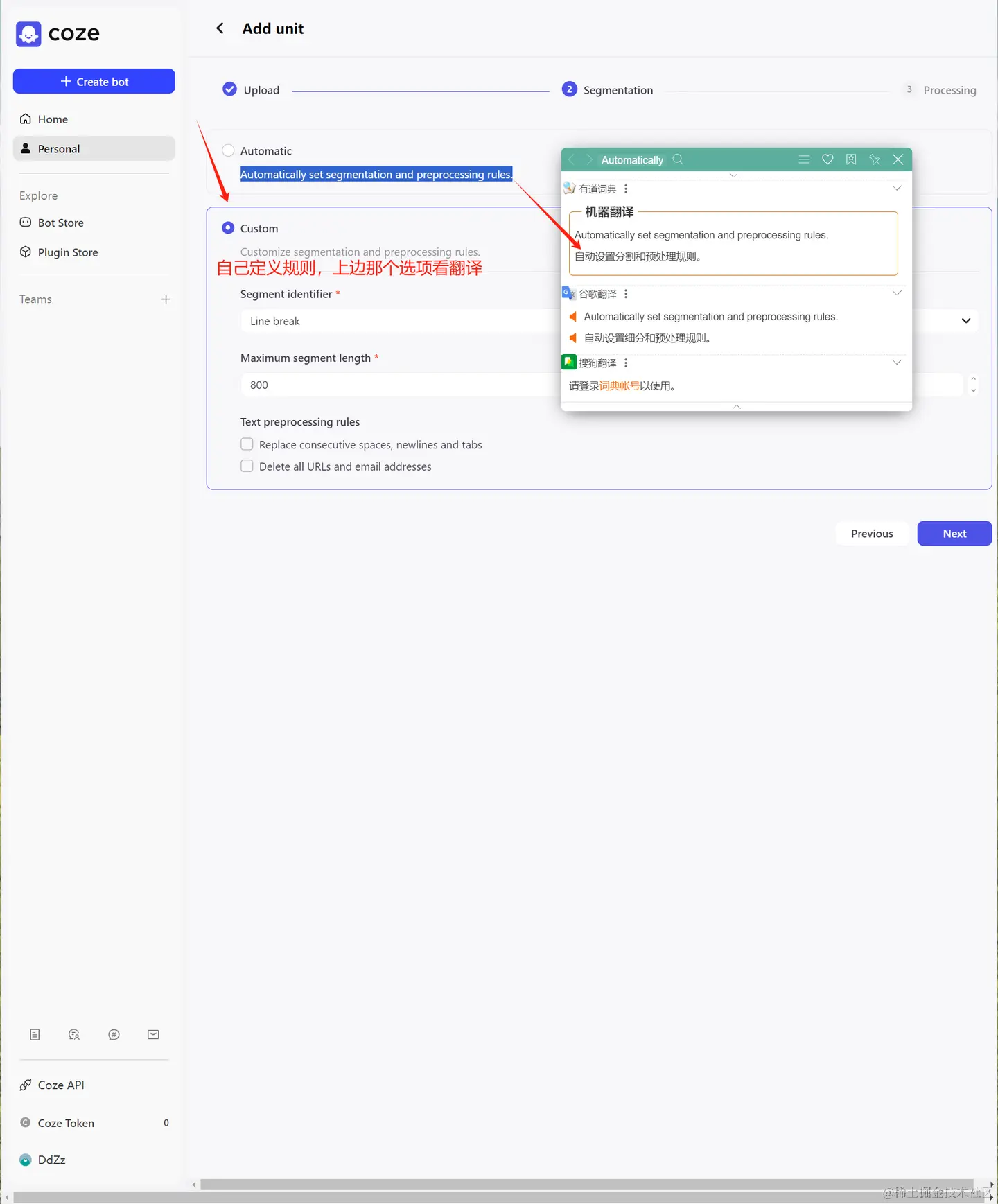Open Coze Token
This screenshot has height=1204, width=998.
point(94,1123)
